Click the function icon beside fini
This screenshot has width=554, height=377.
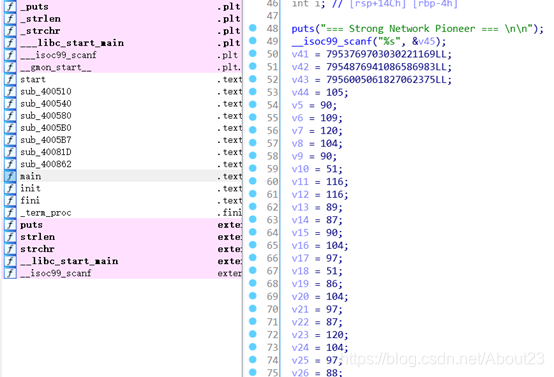click(x=11, y=200)
